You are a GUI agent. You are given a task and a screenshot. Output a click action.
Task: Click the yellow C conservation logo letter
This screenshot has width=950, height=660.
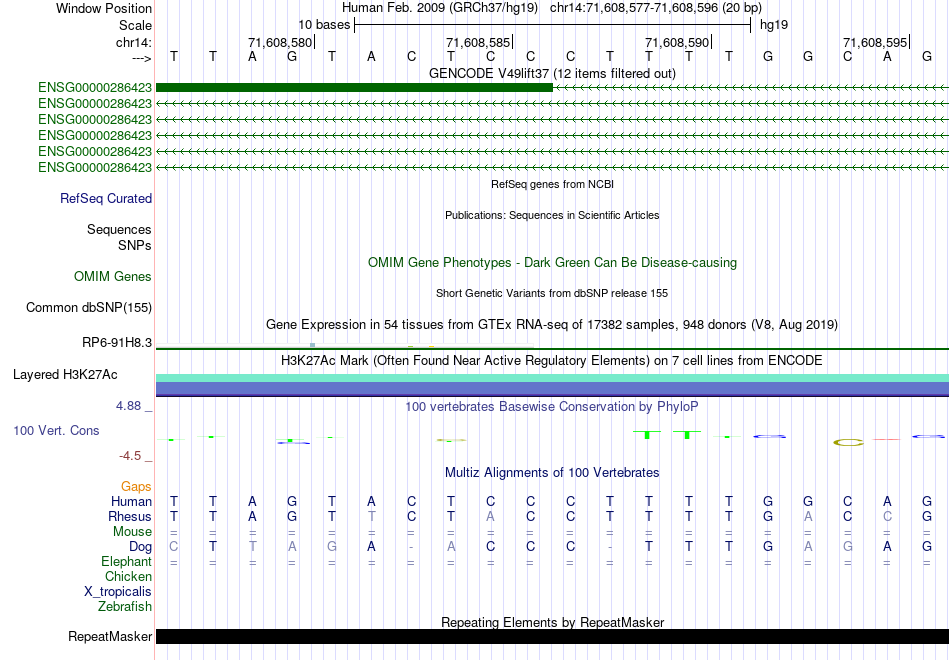[x=848, y=443]
